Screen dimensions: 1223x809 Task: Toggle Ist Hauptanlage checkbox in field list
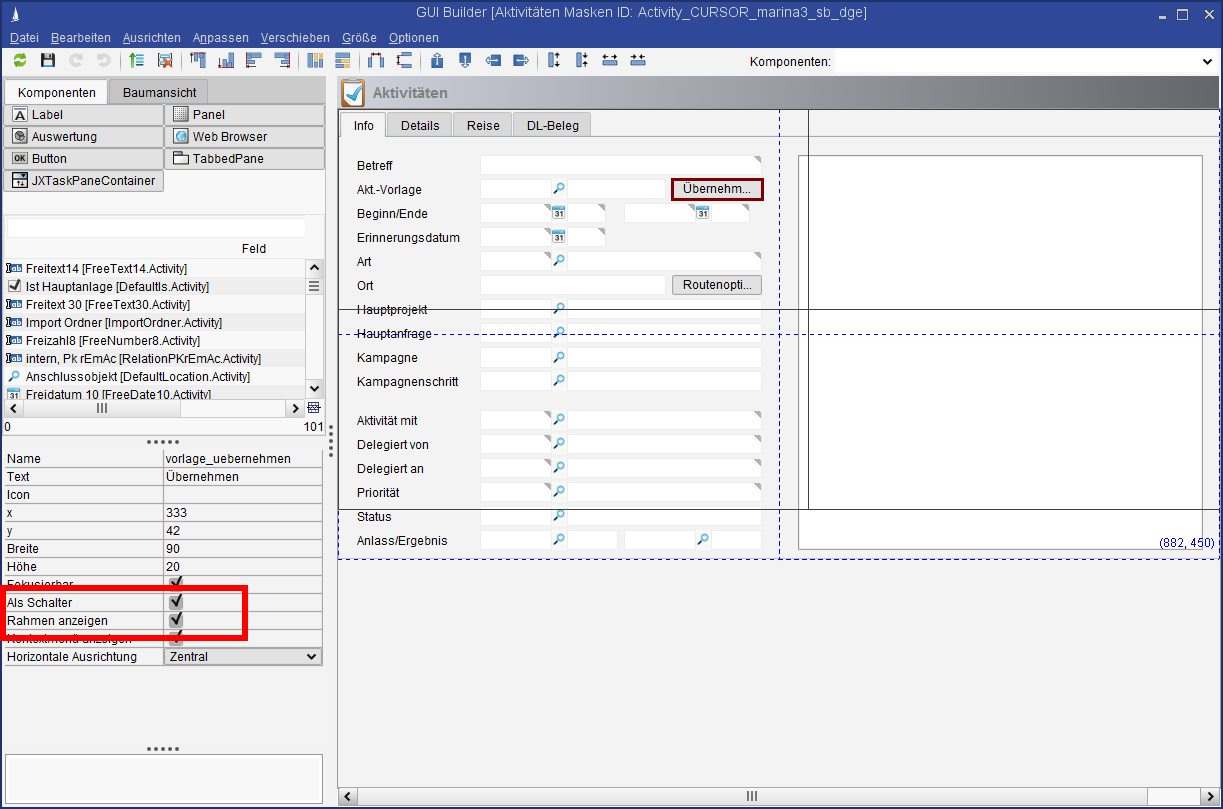coord(14,286)
